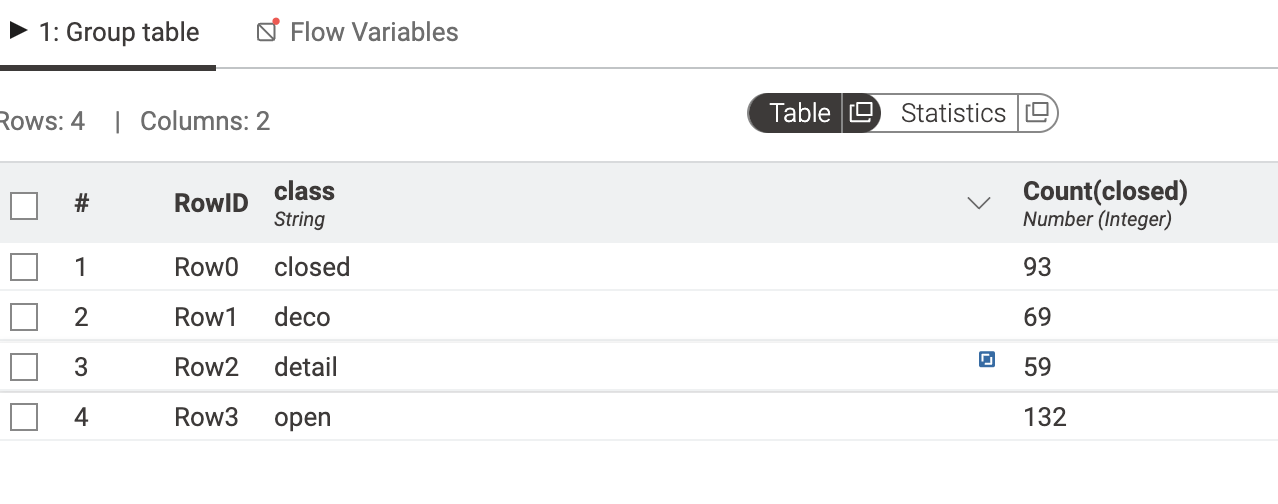Screen dimensions: 1278x504
Task: Select the 1: Group table tab
Action: [x=105, y=32]
